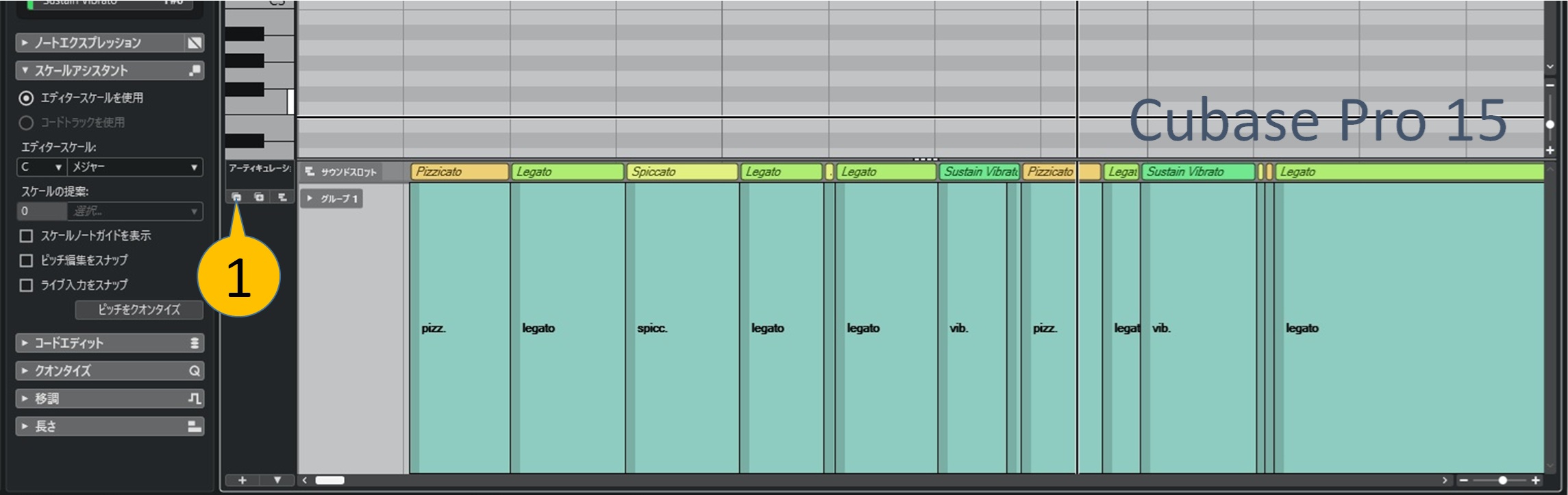Open the root note C dropdown

pos(41,167)
